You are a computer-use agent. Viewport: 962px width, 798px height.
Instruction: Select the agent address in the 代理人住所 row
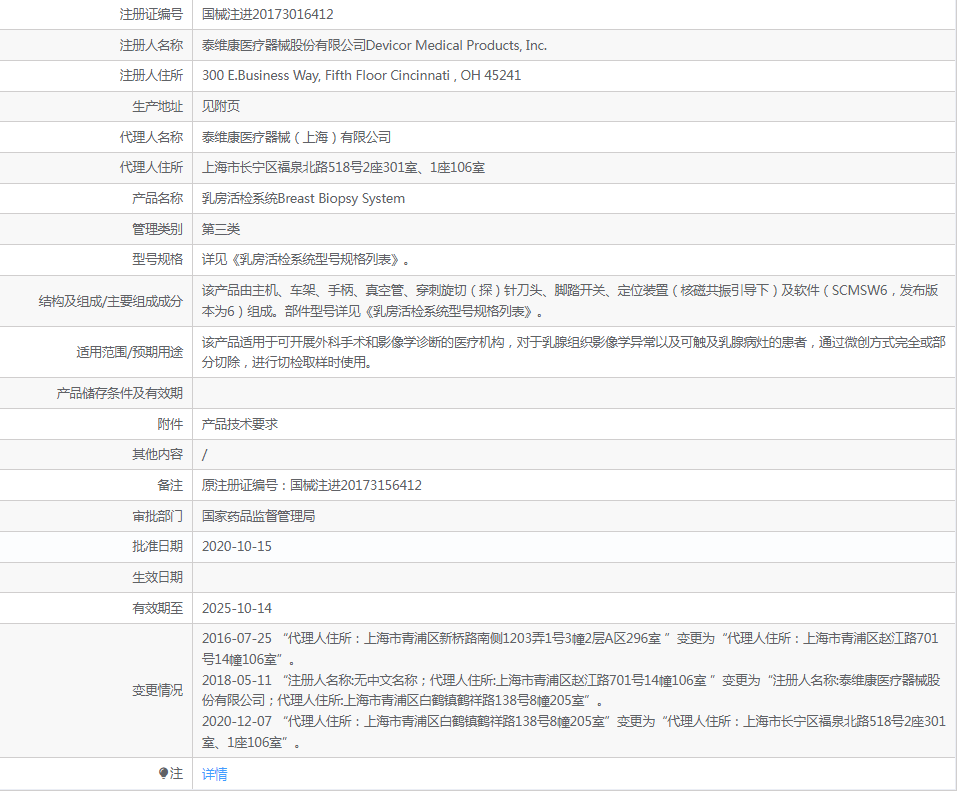pyautogui.click(x=344, y=167)
